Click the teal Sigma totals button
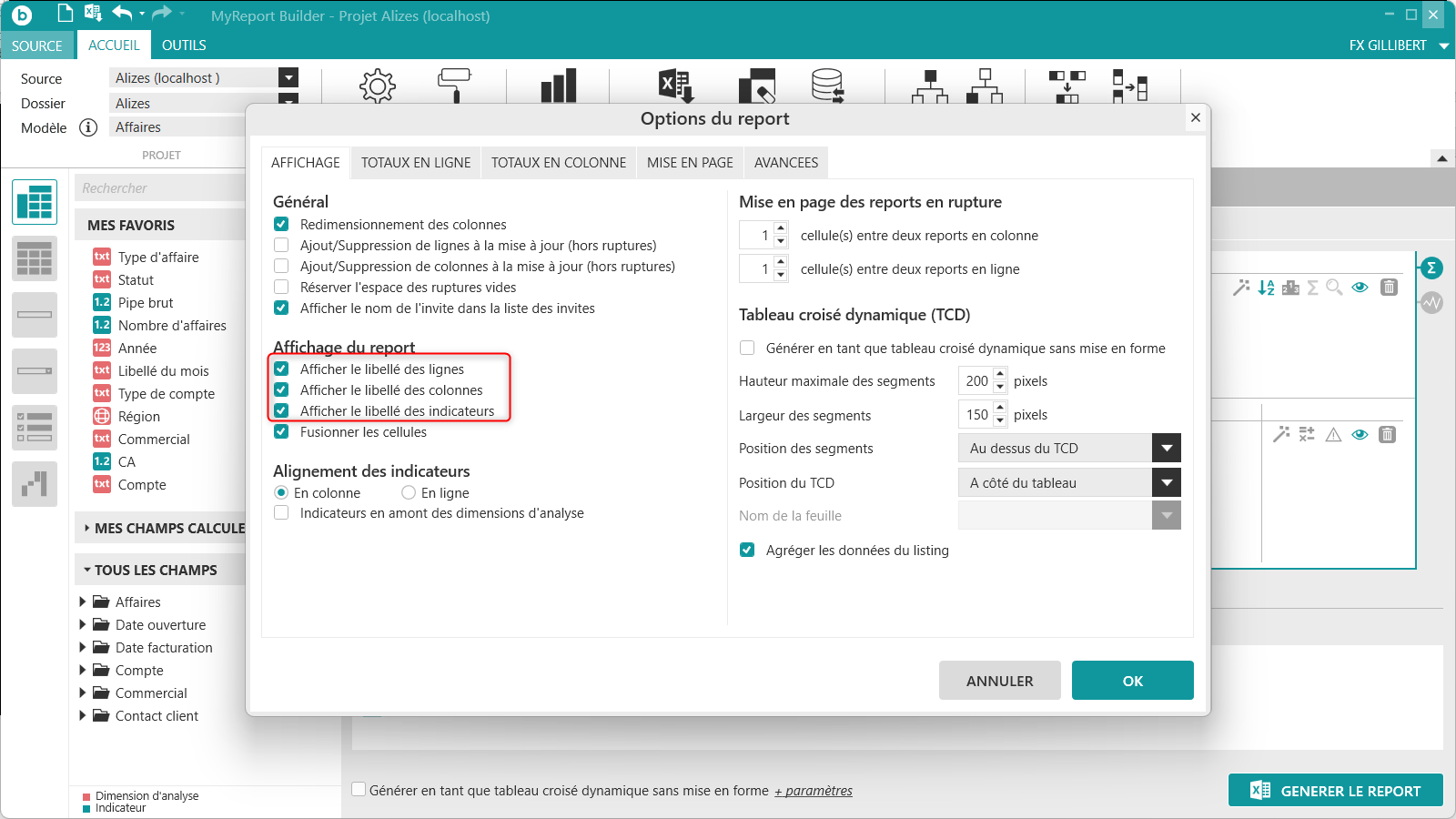 [x=1431, y=268]
